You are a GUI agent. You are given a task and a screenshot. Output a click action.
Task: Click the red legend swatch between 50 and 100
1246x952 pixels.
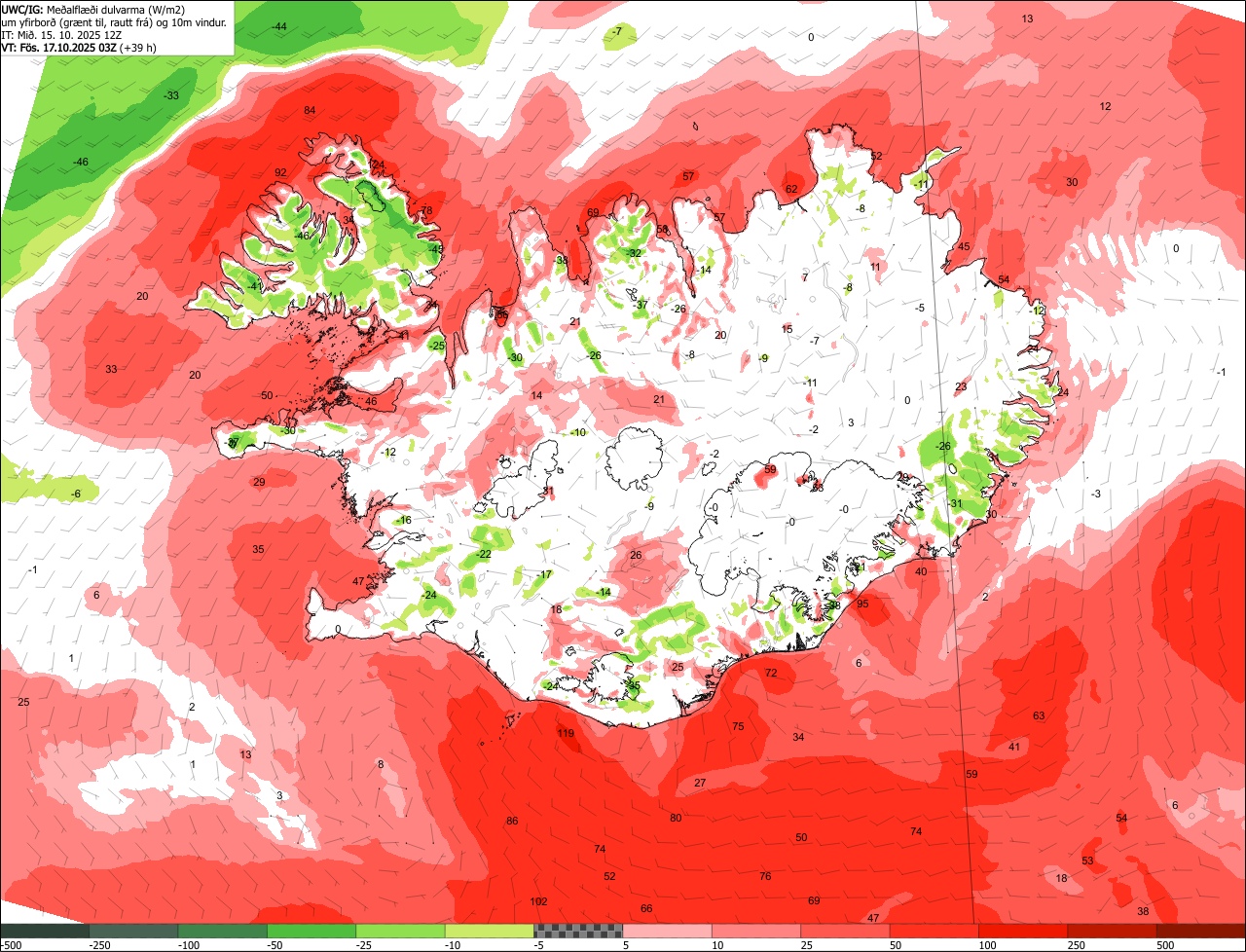pyautogui.click(x=934, y=931)
